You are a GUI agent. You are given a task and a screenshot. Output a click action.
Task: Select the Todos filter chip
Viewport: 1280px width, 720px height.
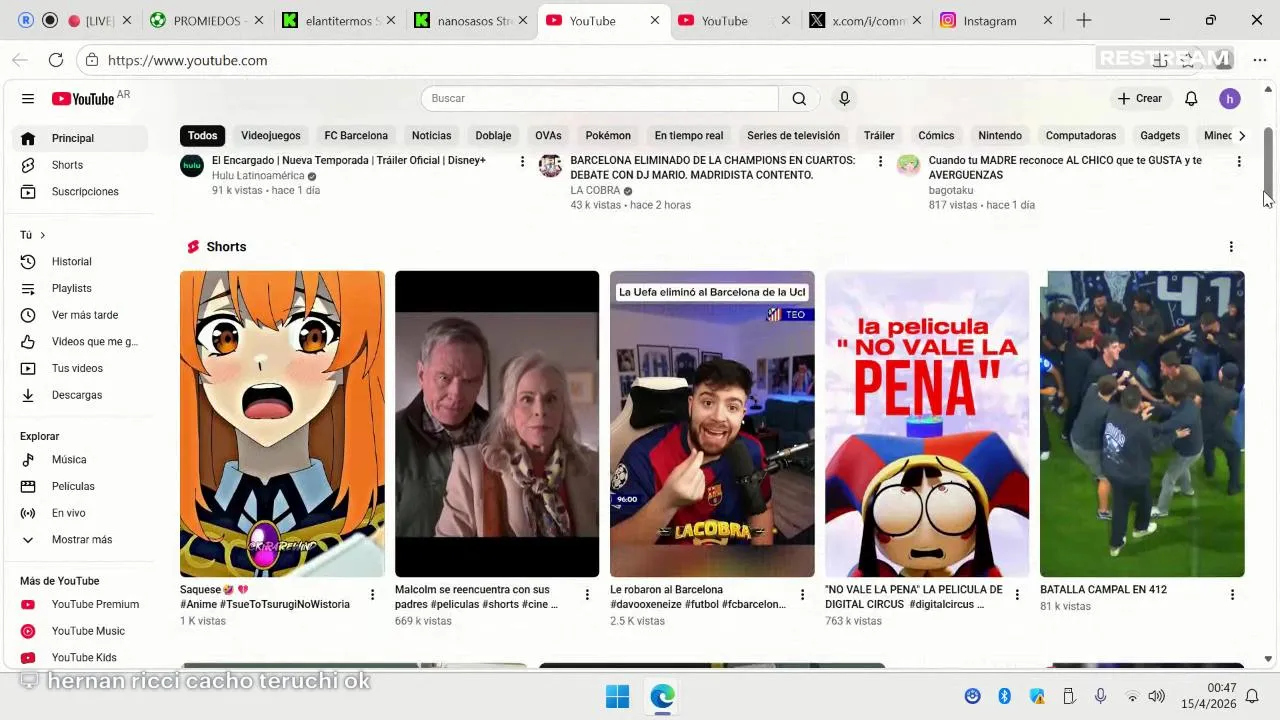point(202,135)
